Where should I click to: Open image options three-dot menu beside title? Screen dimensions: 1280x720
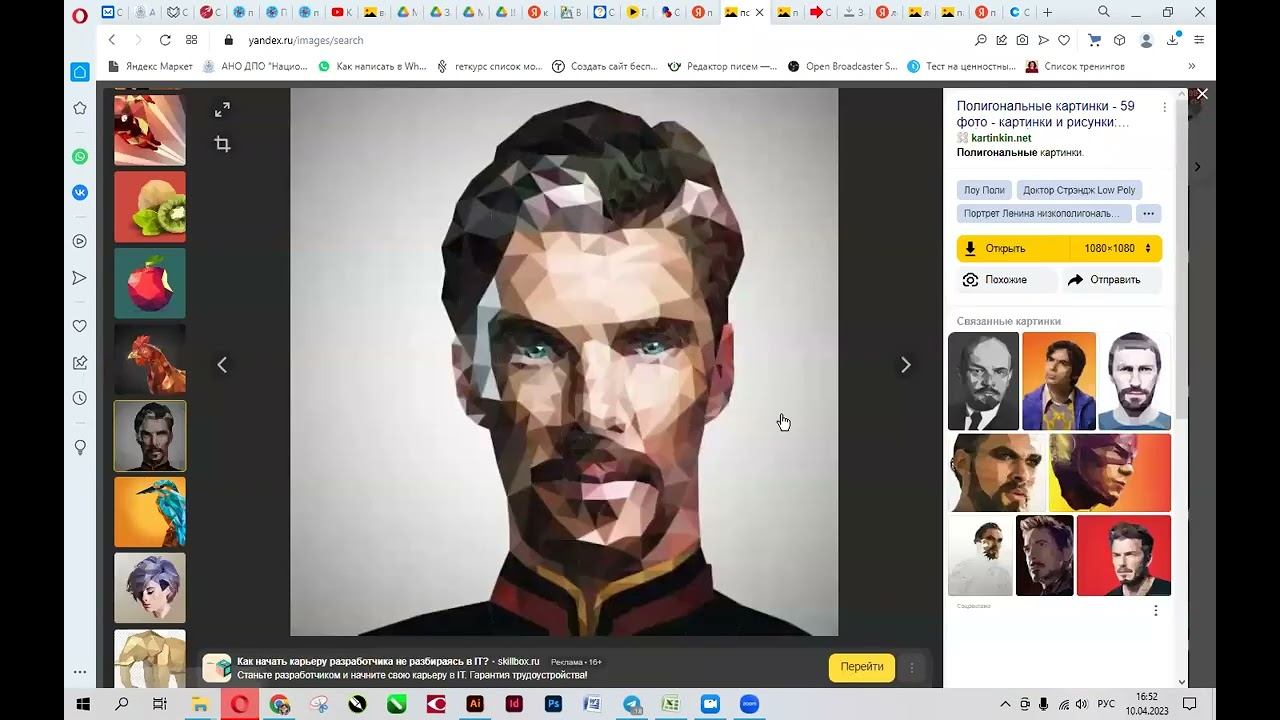coord(1164,107)
